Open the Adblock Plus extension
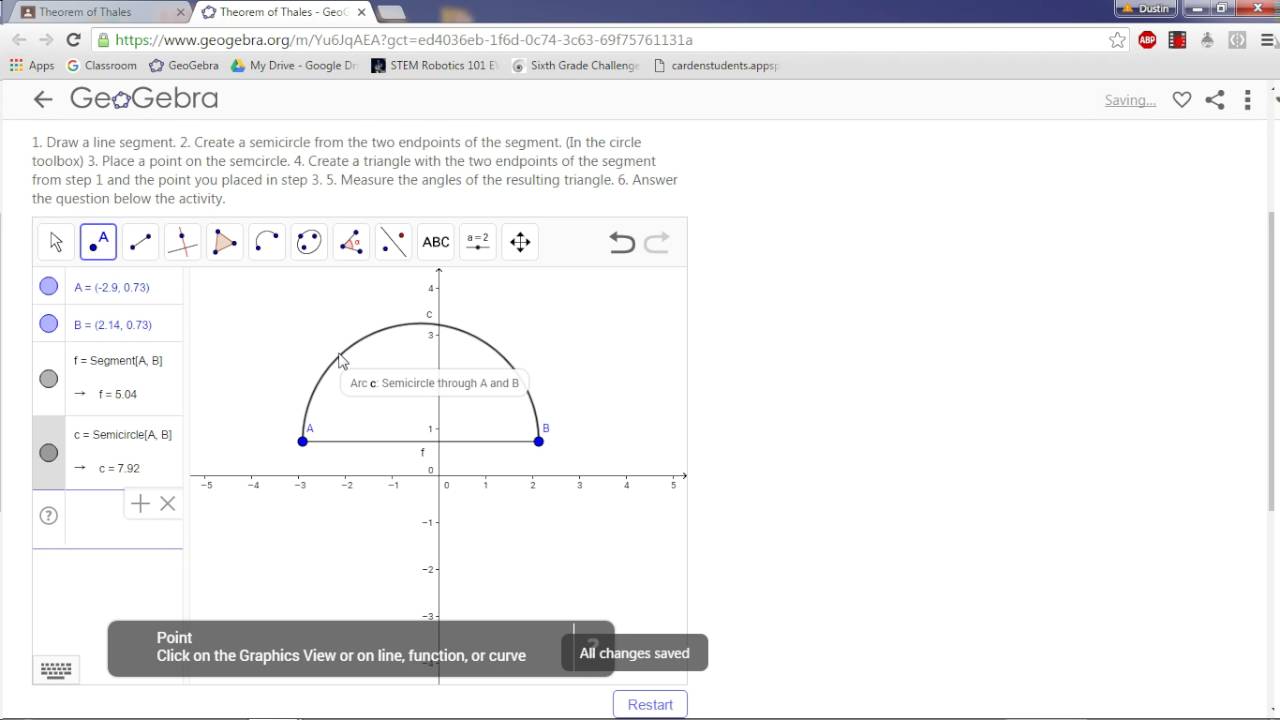The image size is (1280, 720). click(1147, 40)
